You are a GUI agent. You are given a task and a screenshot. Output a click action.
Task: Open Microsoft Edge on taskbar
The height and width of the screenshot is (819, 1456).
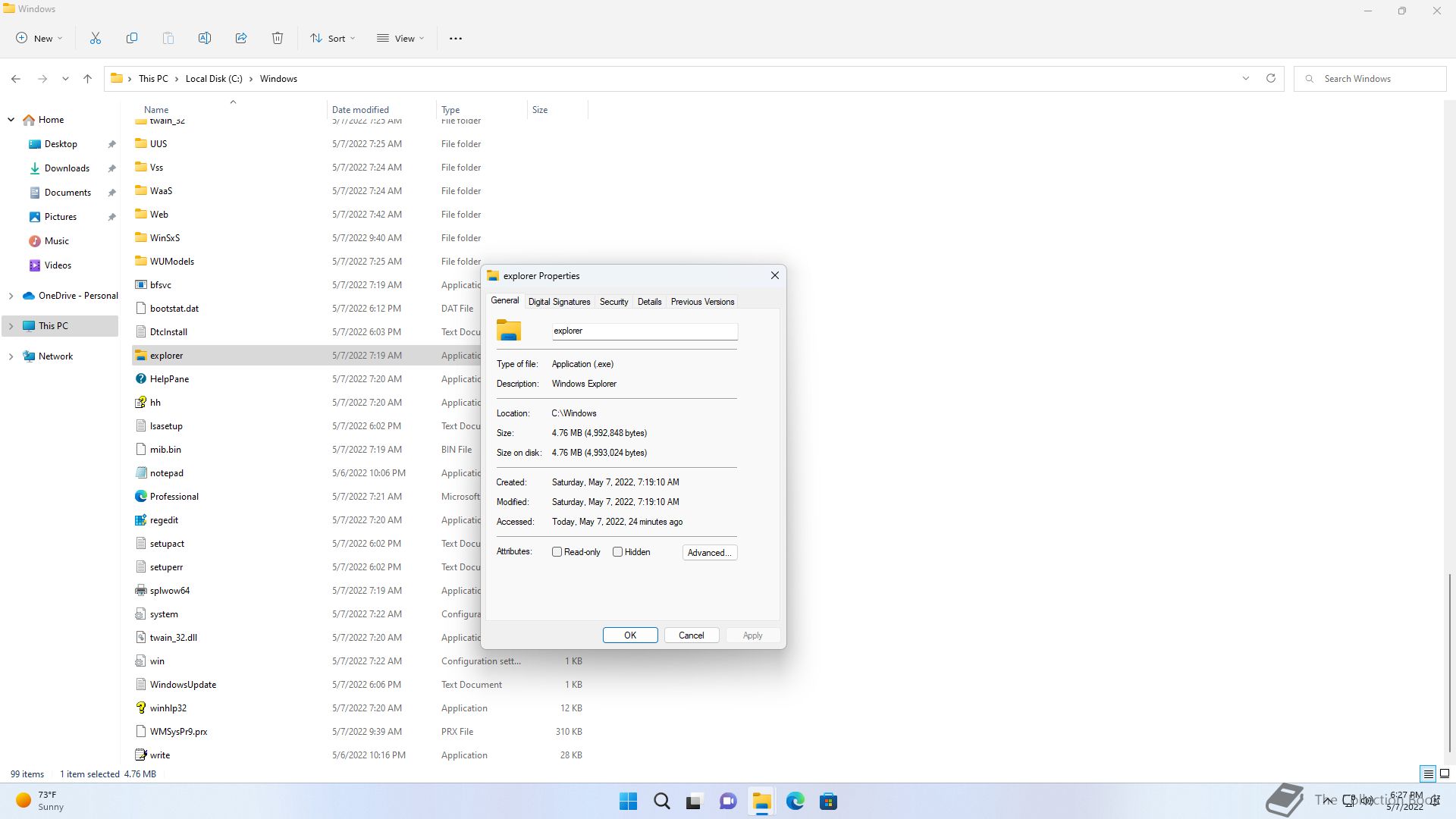(795, 802)
